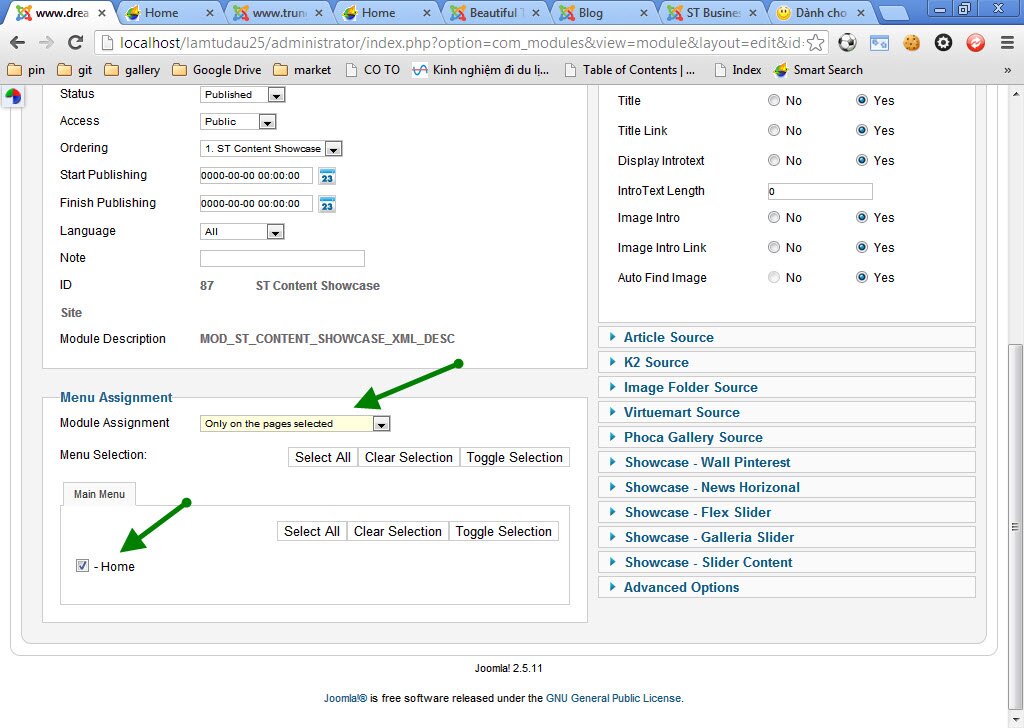Check the Home menu item checkbox
Viewport: 1024px width, 728px height.
tap(82, 565)
